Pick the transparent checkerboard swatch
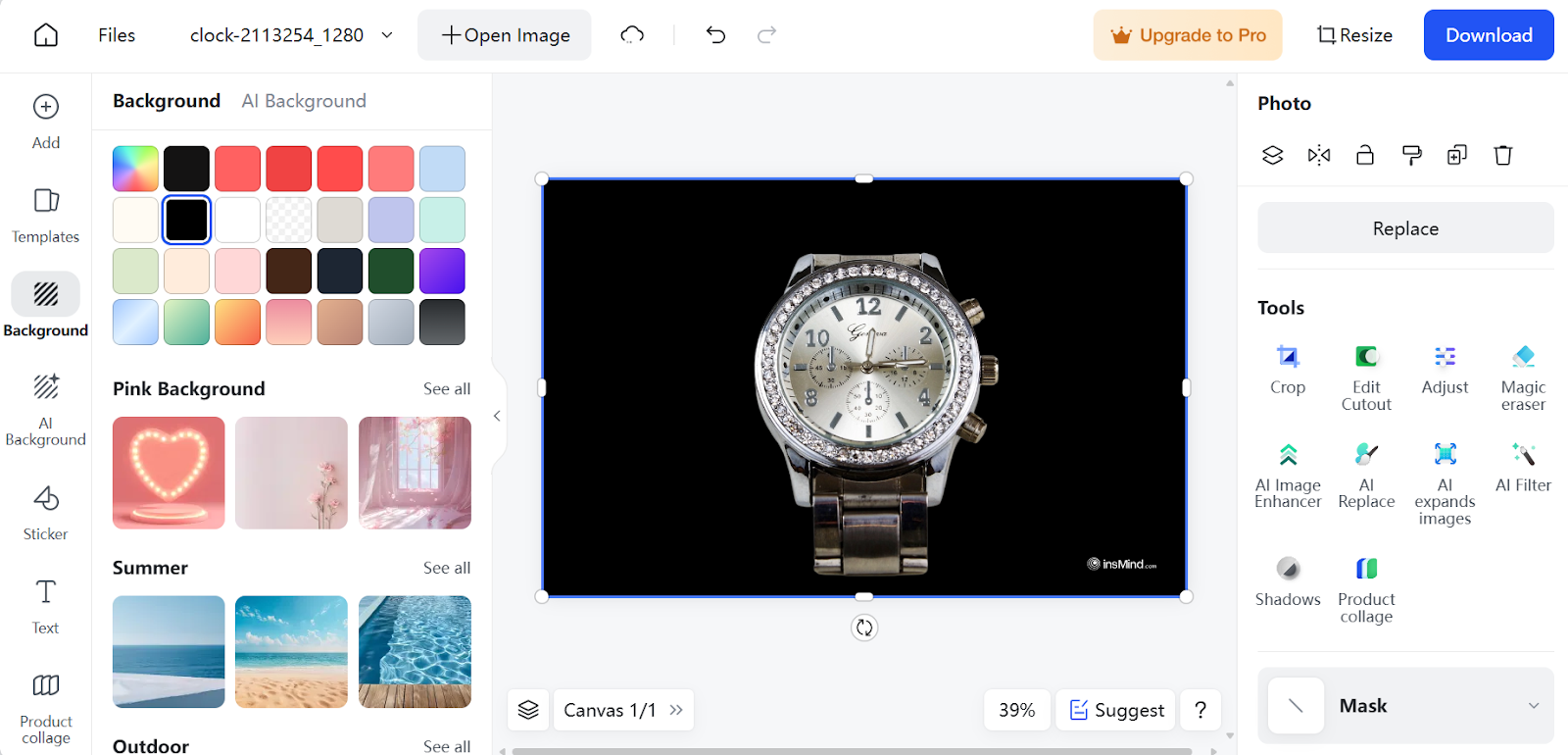 pyautogui.click(x=289, y=220)
